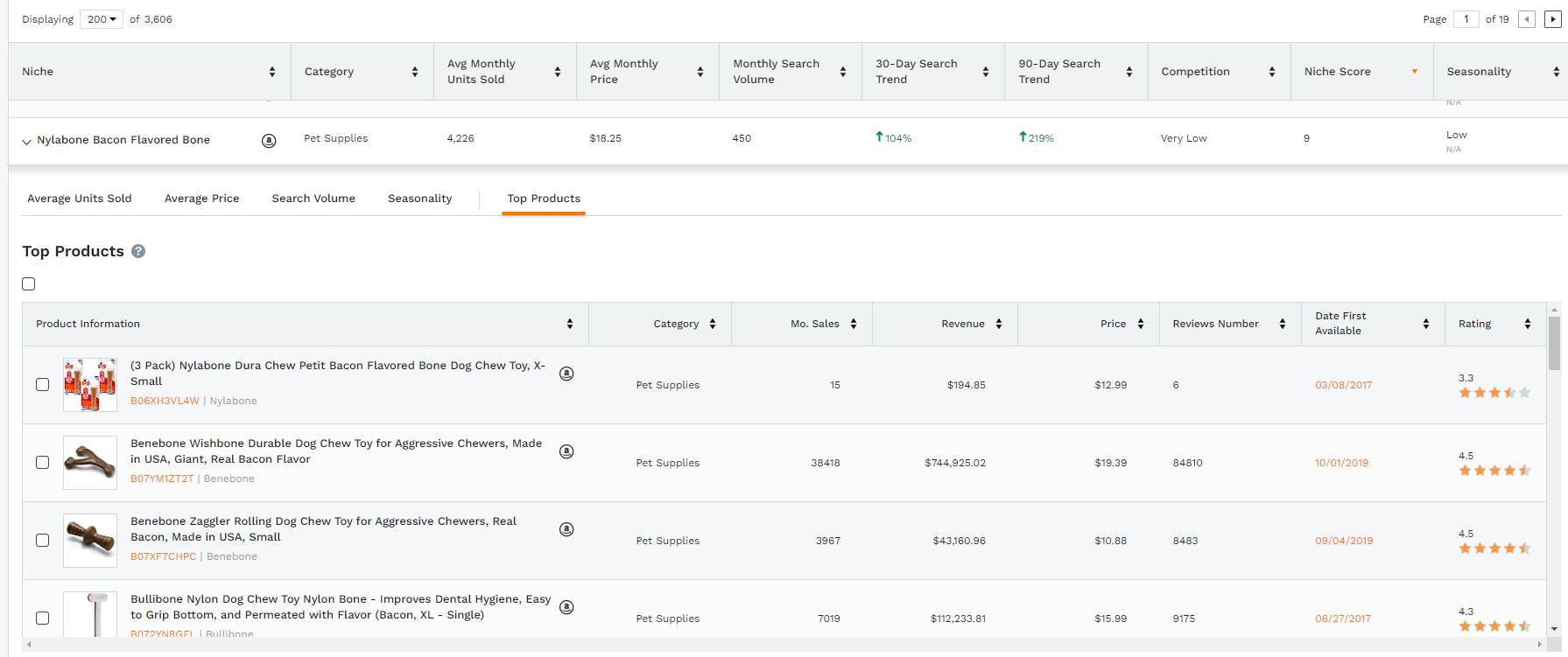The height and width of the screenshot is (657, 1568).
Task: Sort products by Product Information column
Action: pyautogui.click(x=570, y=324)
